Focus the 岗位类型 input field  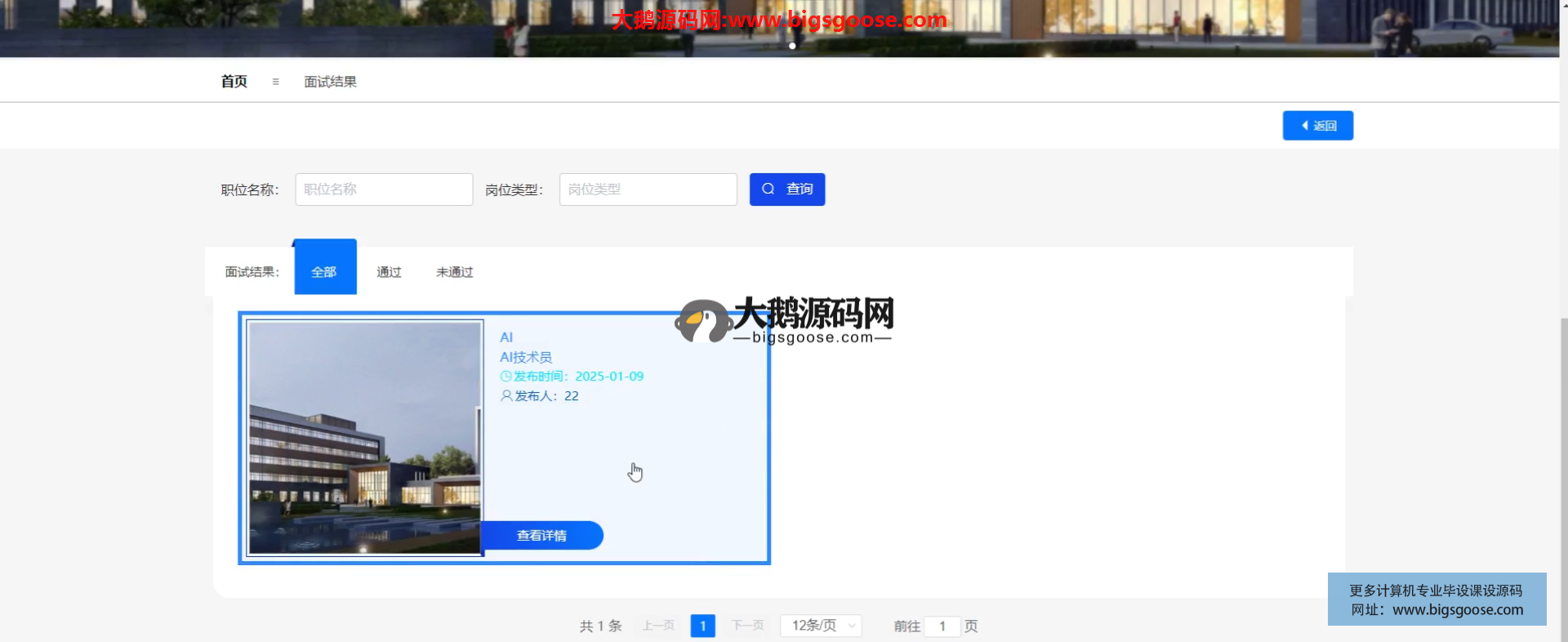648,189
